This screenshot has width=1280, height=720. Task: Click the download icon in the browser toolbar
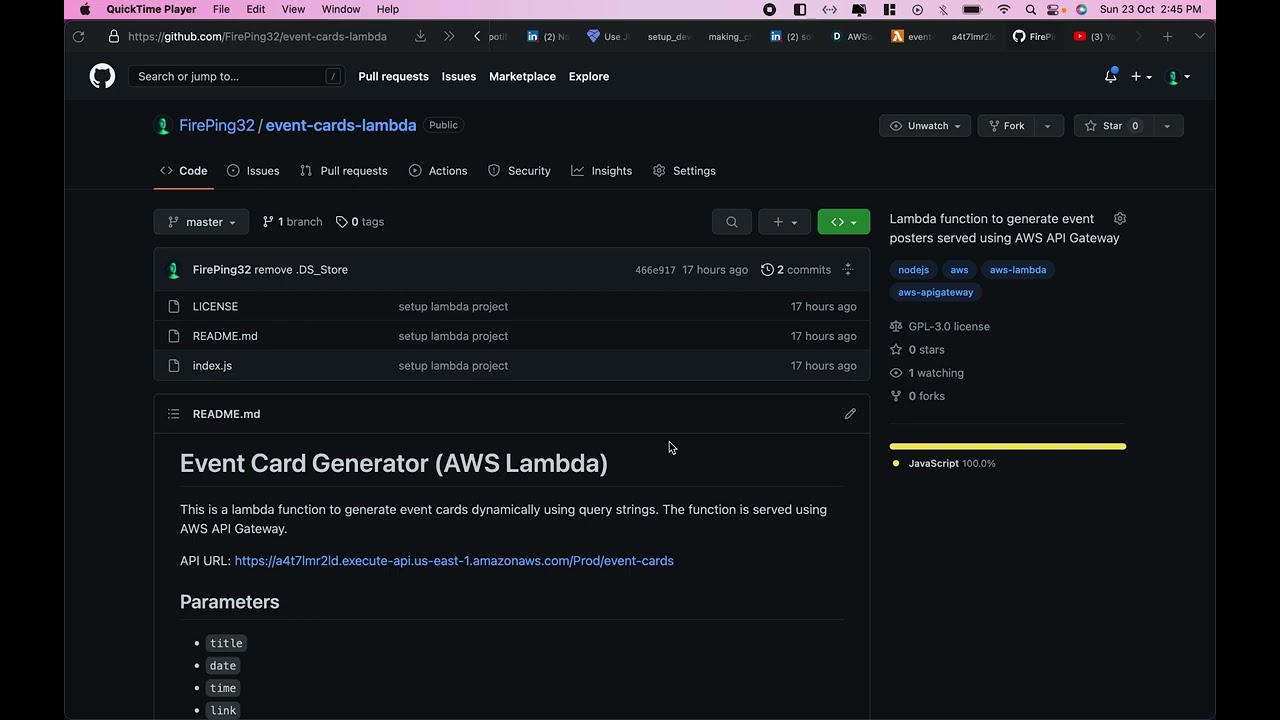[420, 36]
